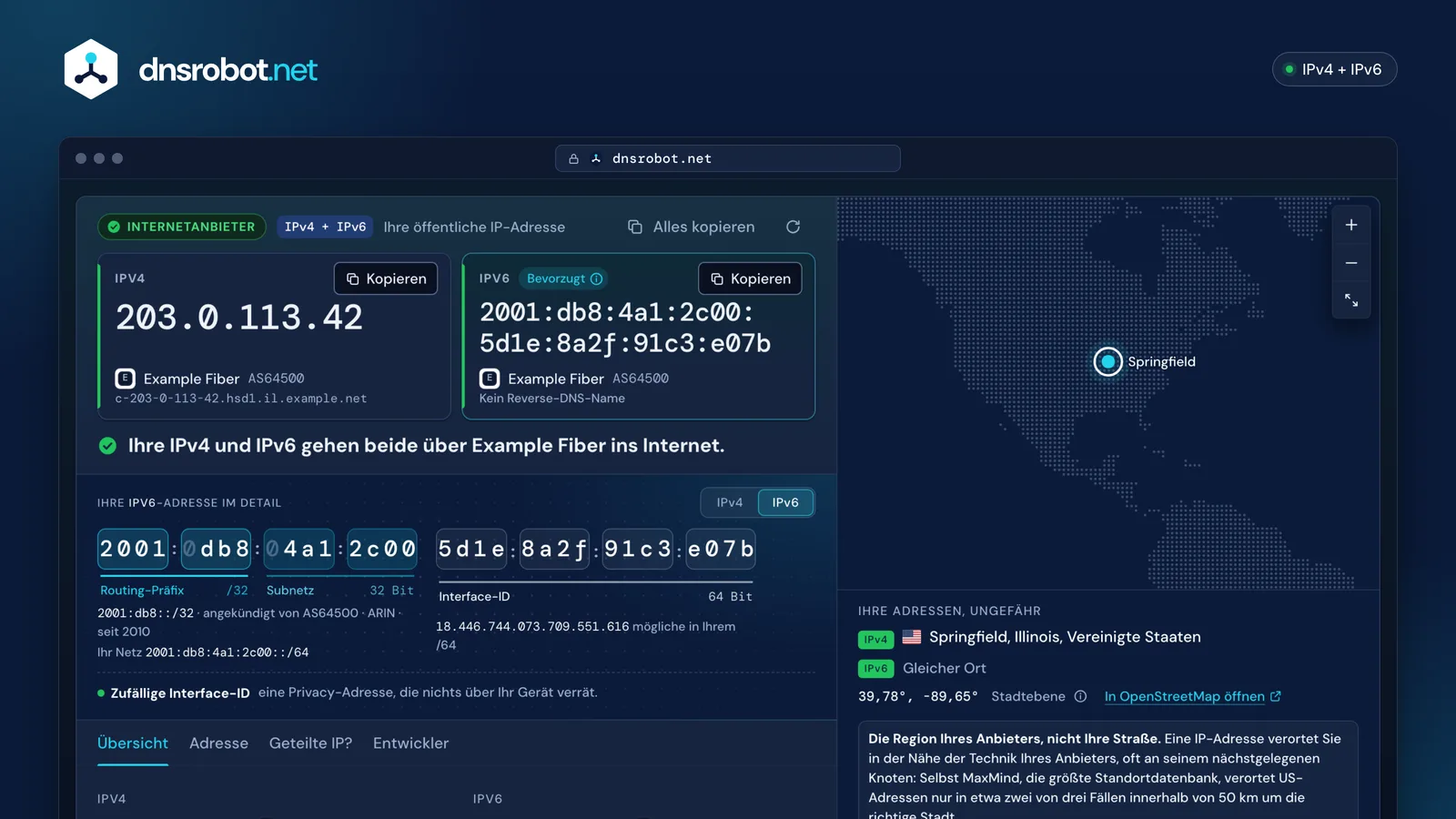Click the IPv4 + IPv6 status pill
Image resolution: width=1456 pixels, height=819 pixels.
point(1334,69)
